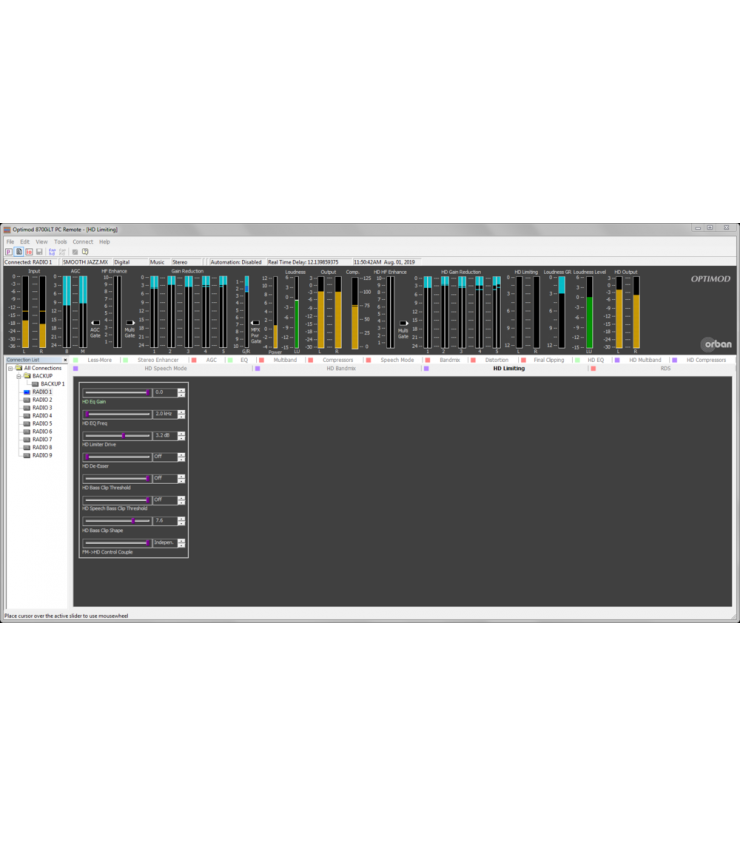This screenshot has height=846, width=740.
Task: Click the AGC Gate indicator
Action: (x=95, y=323)
